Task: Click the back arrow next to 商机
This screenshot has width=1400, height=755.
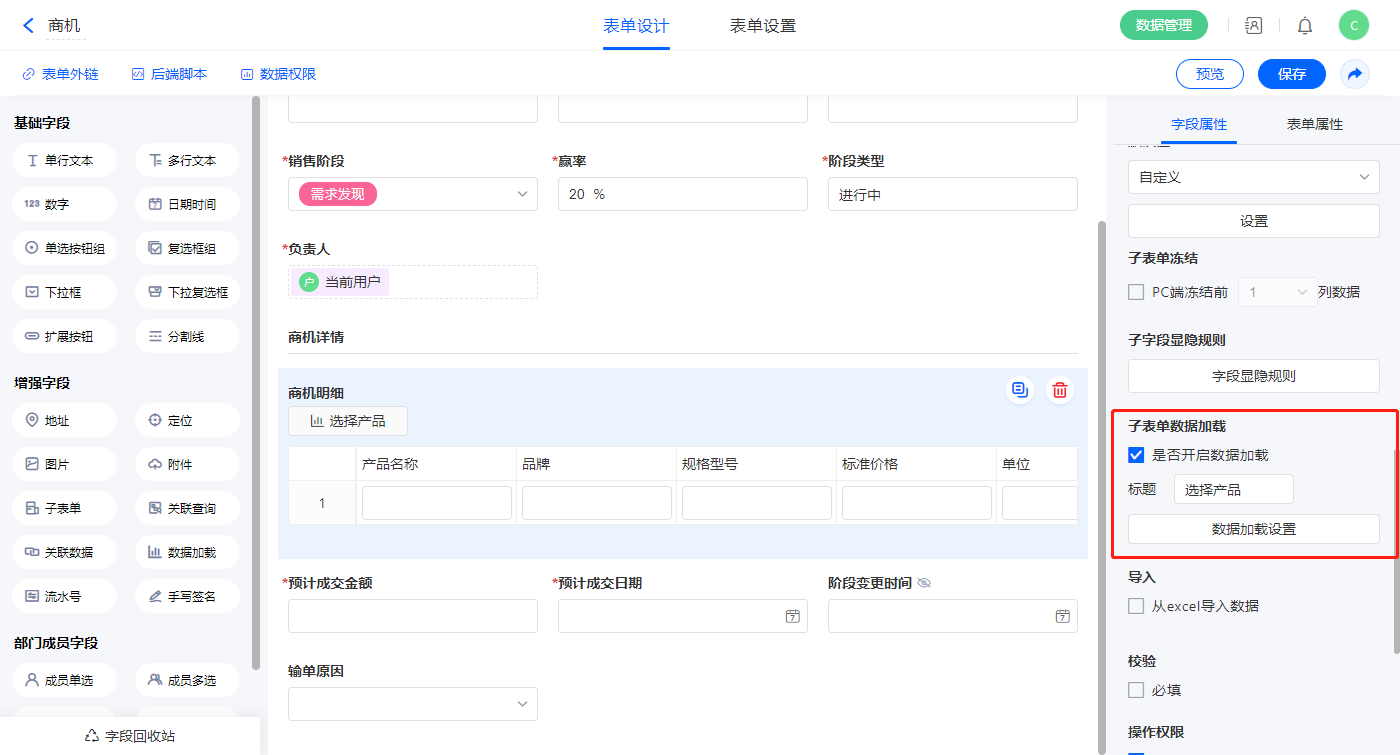Action: tap(28, 26)
